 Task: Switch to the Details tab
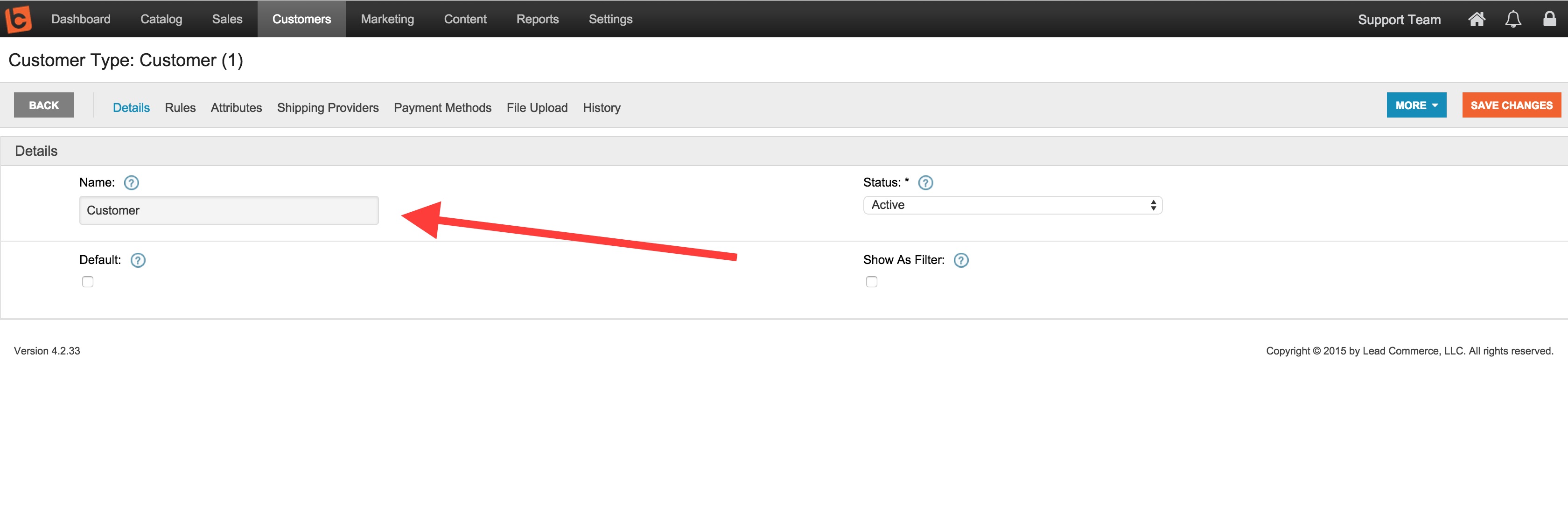tap(132, 108)
